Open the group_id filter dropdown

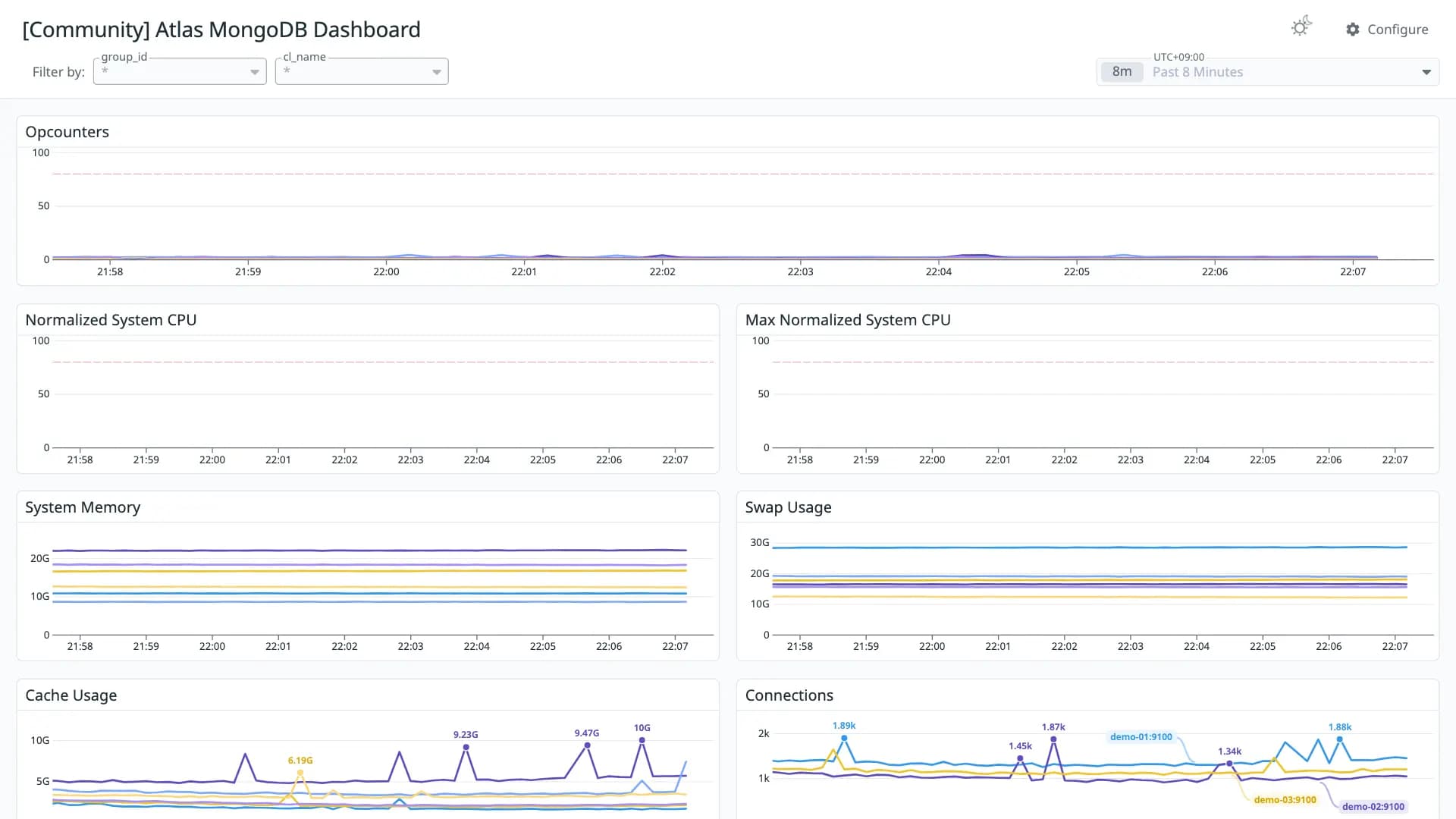click(x=180, y=71)
